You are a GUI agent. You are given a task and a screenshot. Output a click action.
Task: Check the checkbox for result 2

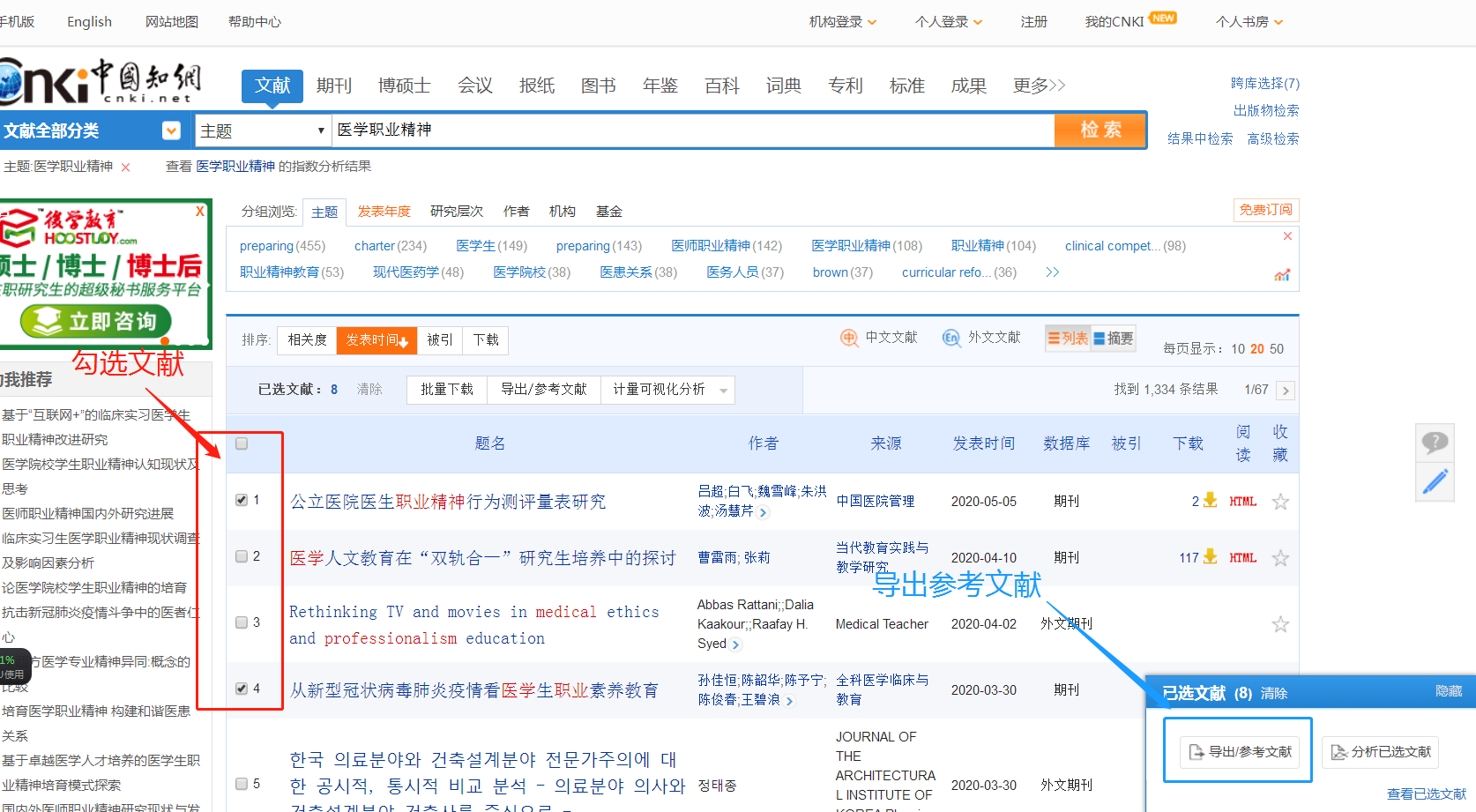point(240,556)
